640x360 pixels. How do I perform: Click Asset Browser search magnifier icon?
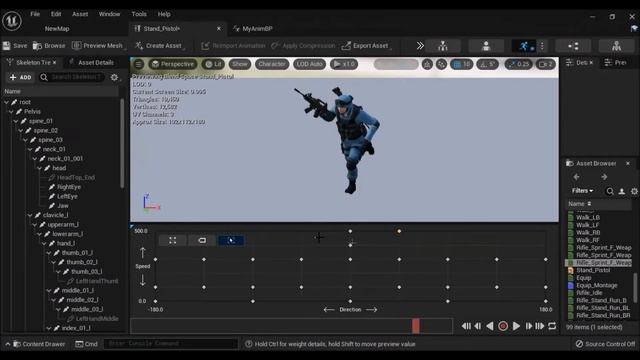point(610,191)
